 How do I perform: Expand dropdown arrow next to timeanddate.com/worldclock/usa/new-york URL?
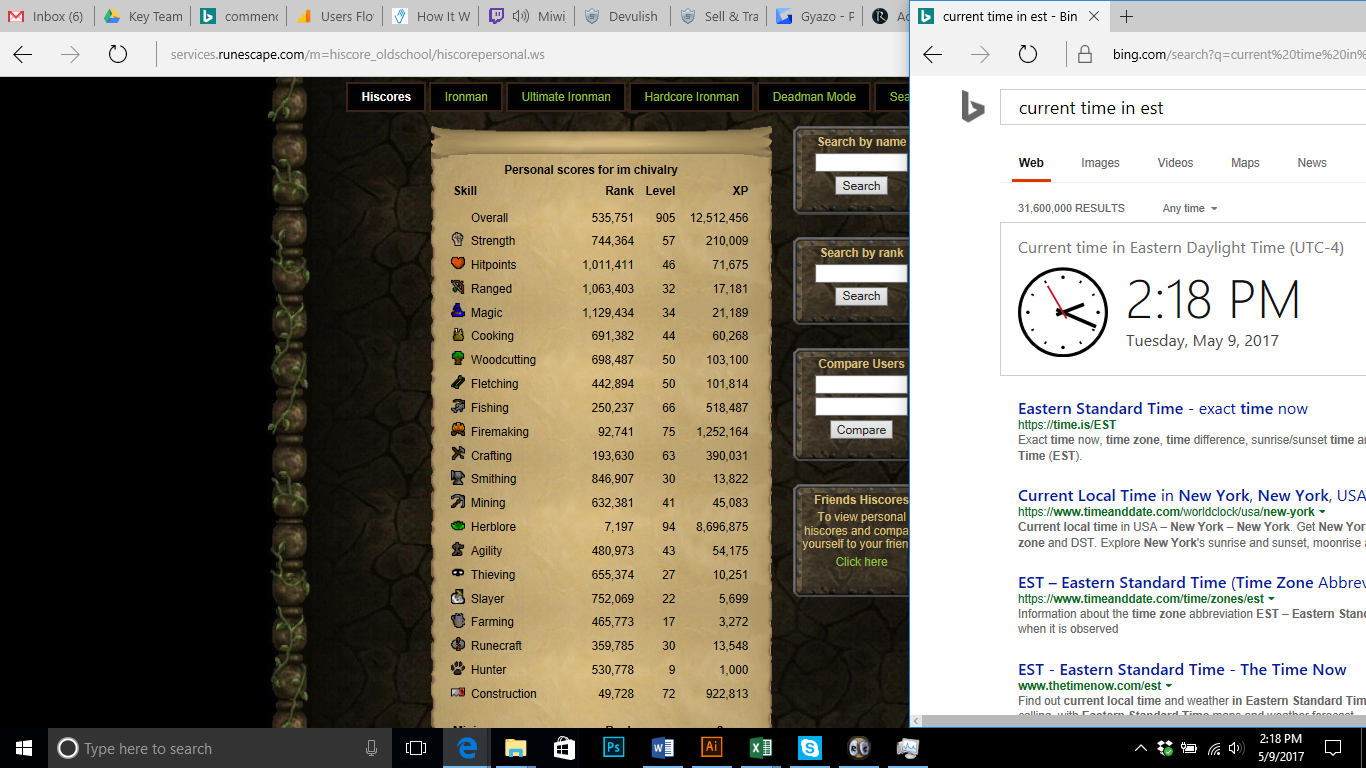[x=1323, y=512]
